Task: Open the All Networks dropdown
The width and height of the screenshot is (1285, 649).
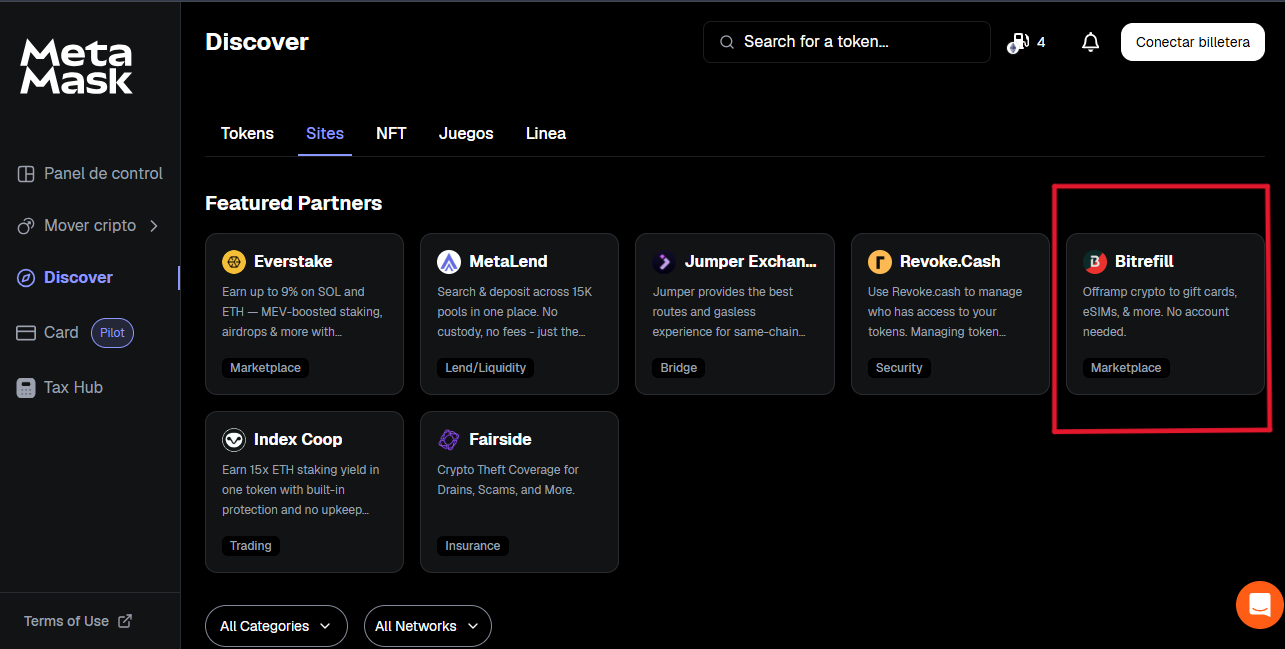Action: 427,626
